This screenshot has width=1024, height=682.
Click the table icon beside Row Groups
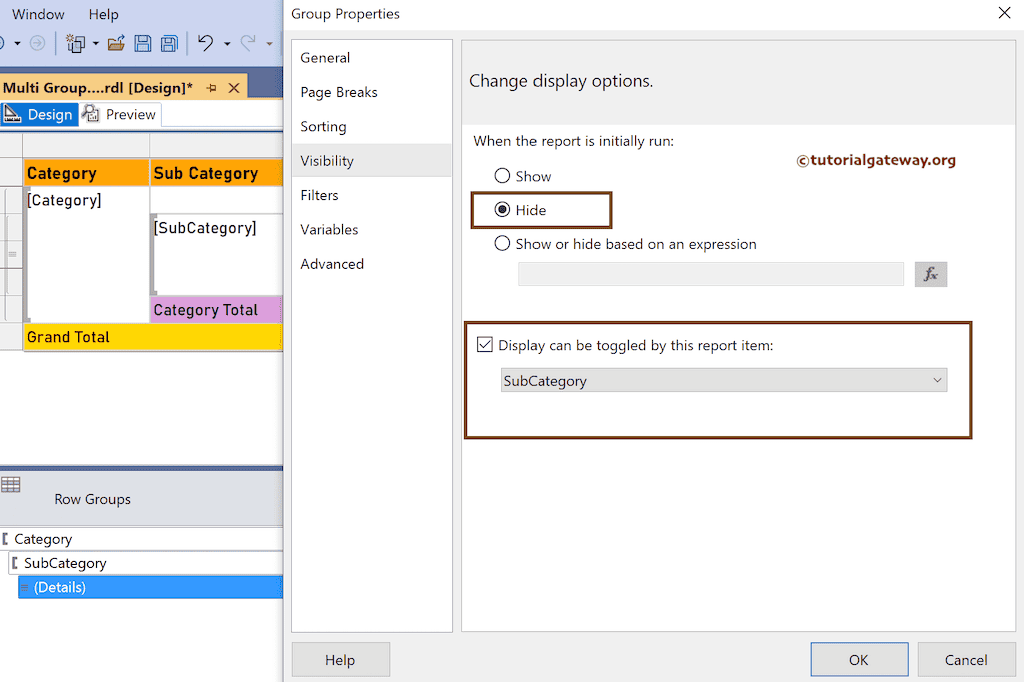(11, 484)
